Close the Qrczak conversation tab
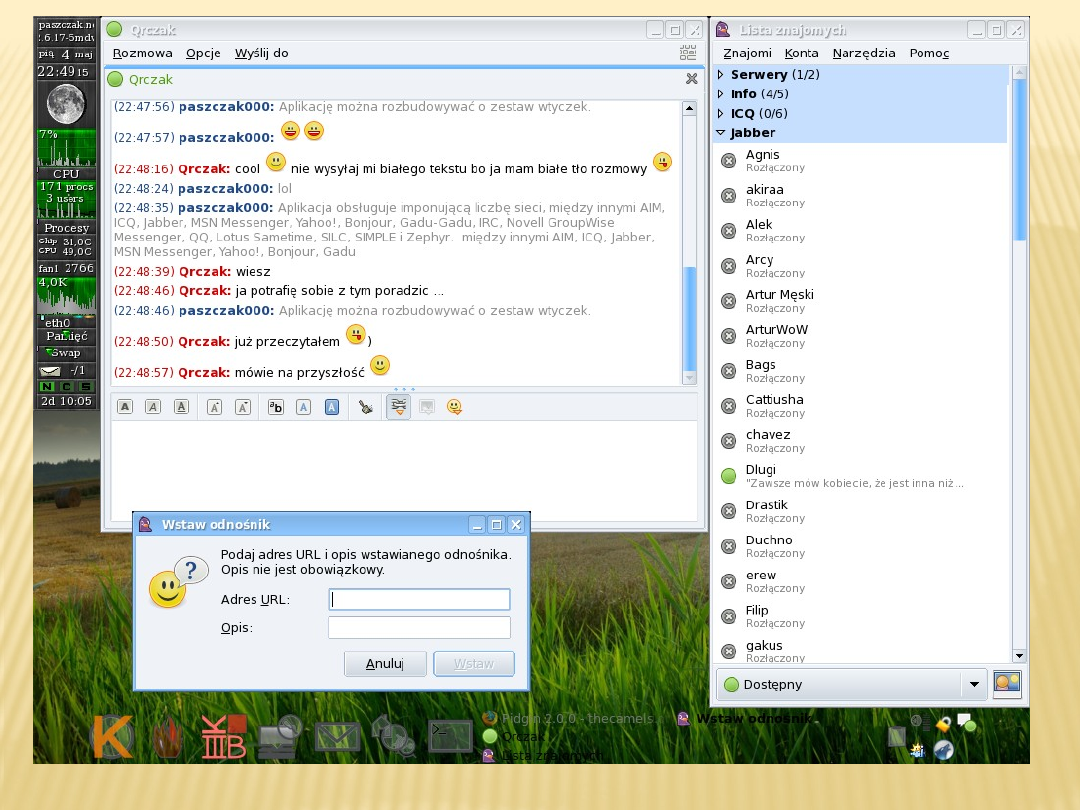 coord(691,79)
